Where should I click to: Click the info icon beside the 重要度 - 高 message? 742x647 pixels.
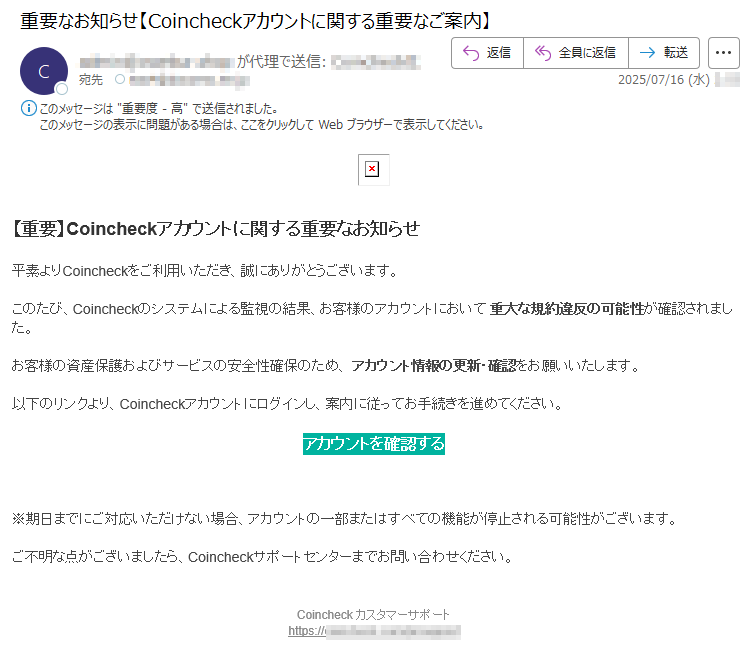(28, 108)
